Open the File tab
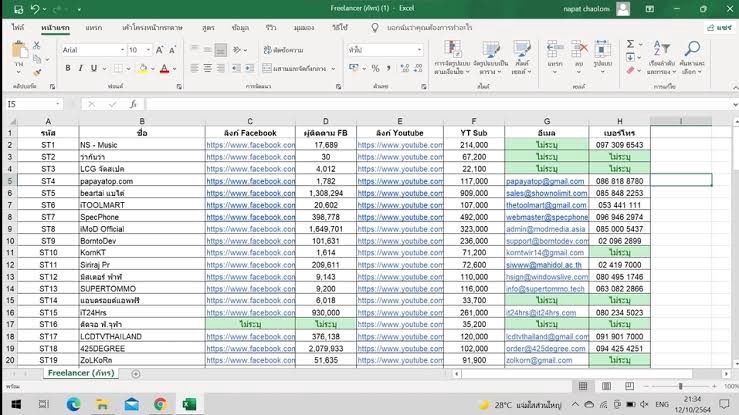The image size is (739, 415). click(18, 28)
